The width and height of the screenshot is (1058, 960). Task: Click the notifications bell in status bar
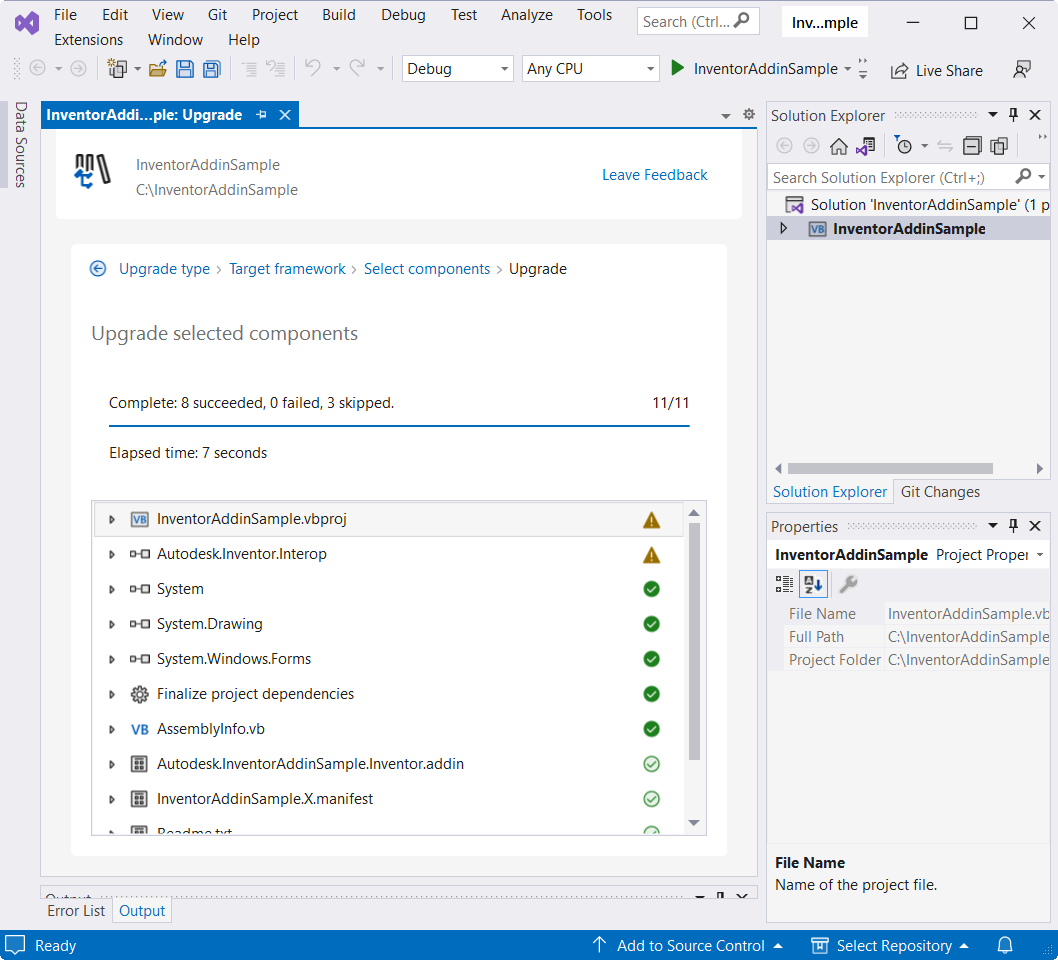[x=1005, y=945]
